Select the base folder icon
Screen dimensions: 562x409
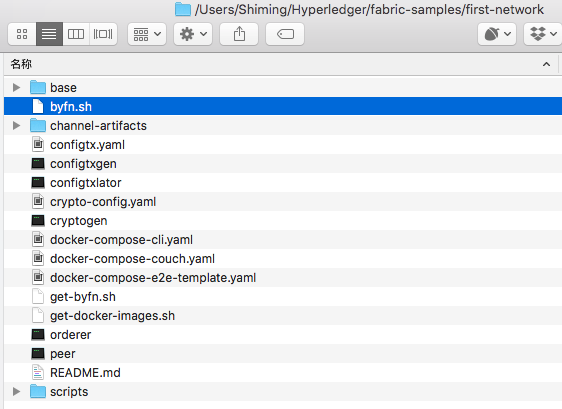[38, 87]
